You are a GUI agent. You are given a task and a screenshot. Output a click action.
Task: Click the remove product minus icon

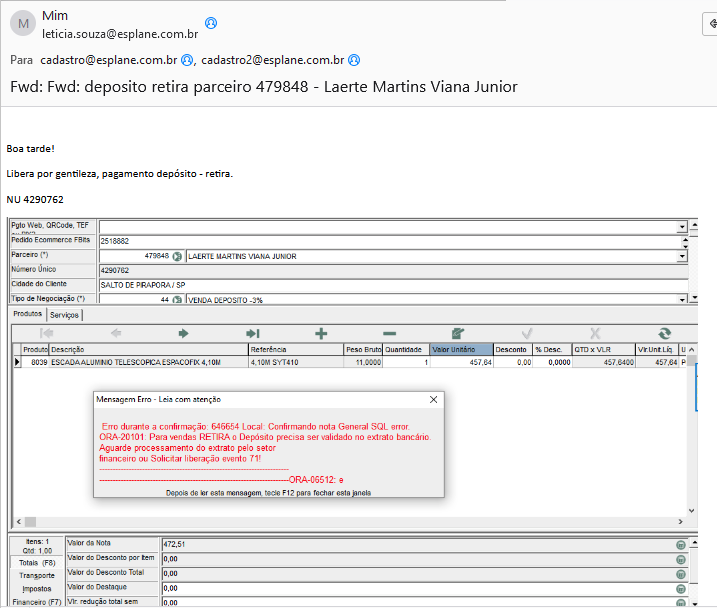click(389, 333)
